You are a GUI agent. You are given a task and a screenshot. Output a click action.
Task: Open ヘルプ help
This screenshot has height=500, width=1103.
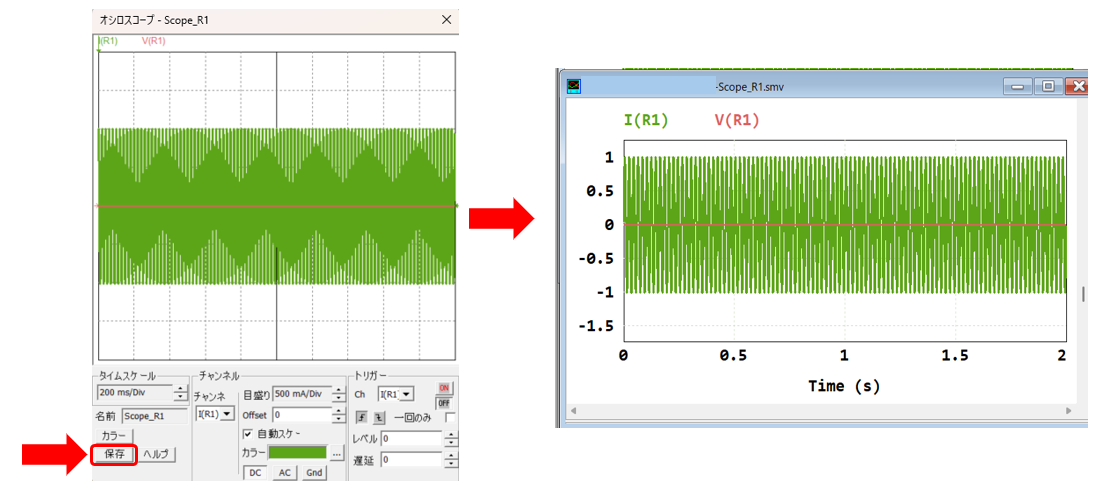(156, 454)
